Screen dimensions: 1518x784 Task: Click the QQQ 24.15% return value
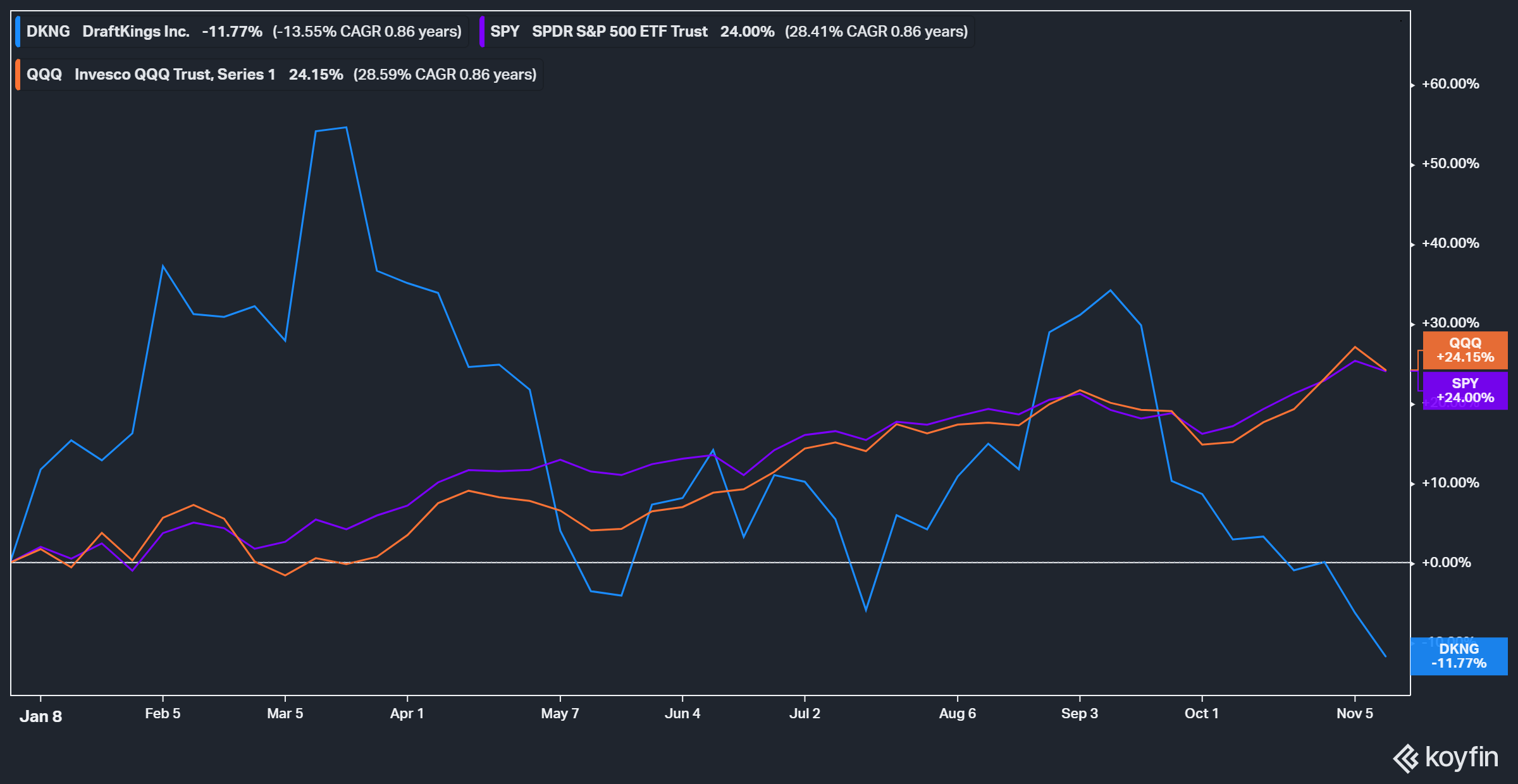point(316,75)
